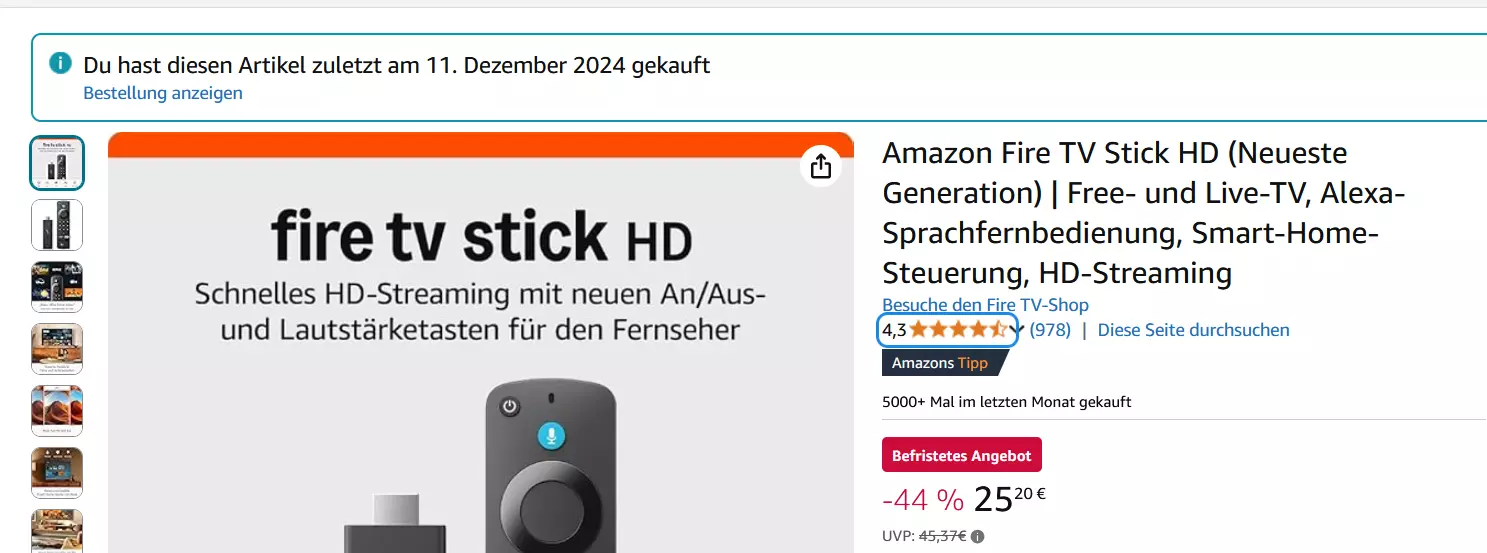Select the thumbnail showing stick and remote
Viewport: 1487px width, 553px height.
[57, 225]
